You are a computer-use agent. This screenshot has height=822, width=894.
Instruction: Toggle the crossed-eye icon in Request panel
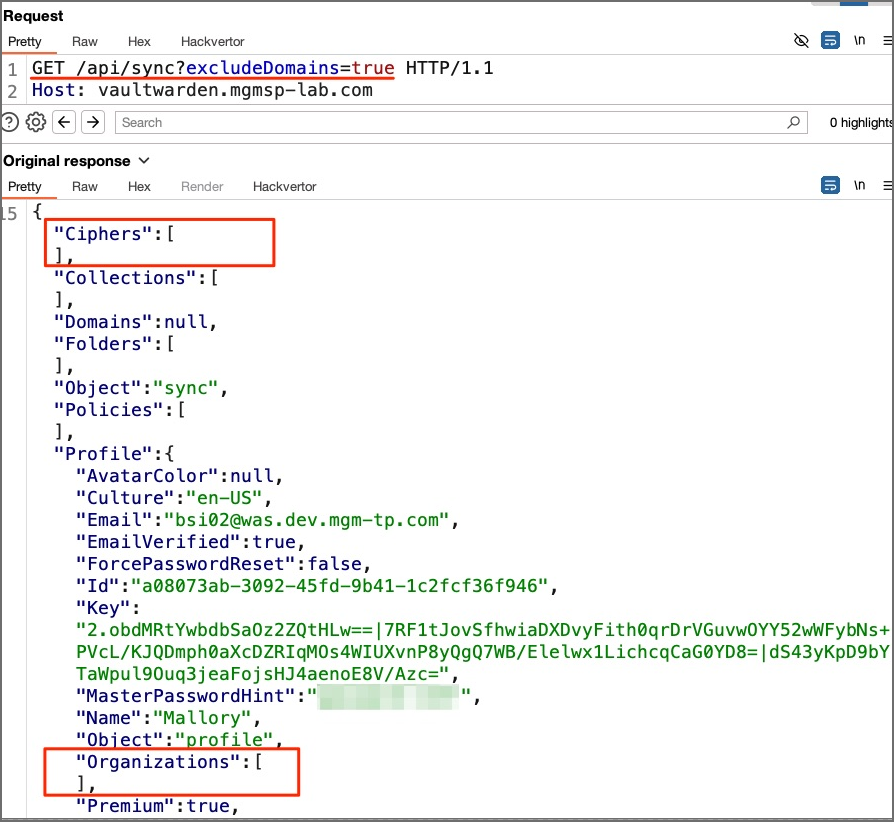pyautogui.click(x=800, y=41)
